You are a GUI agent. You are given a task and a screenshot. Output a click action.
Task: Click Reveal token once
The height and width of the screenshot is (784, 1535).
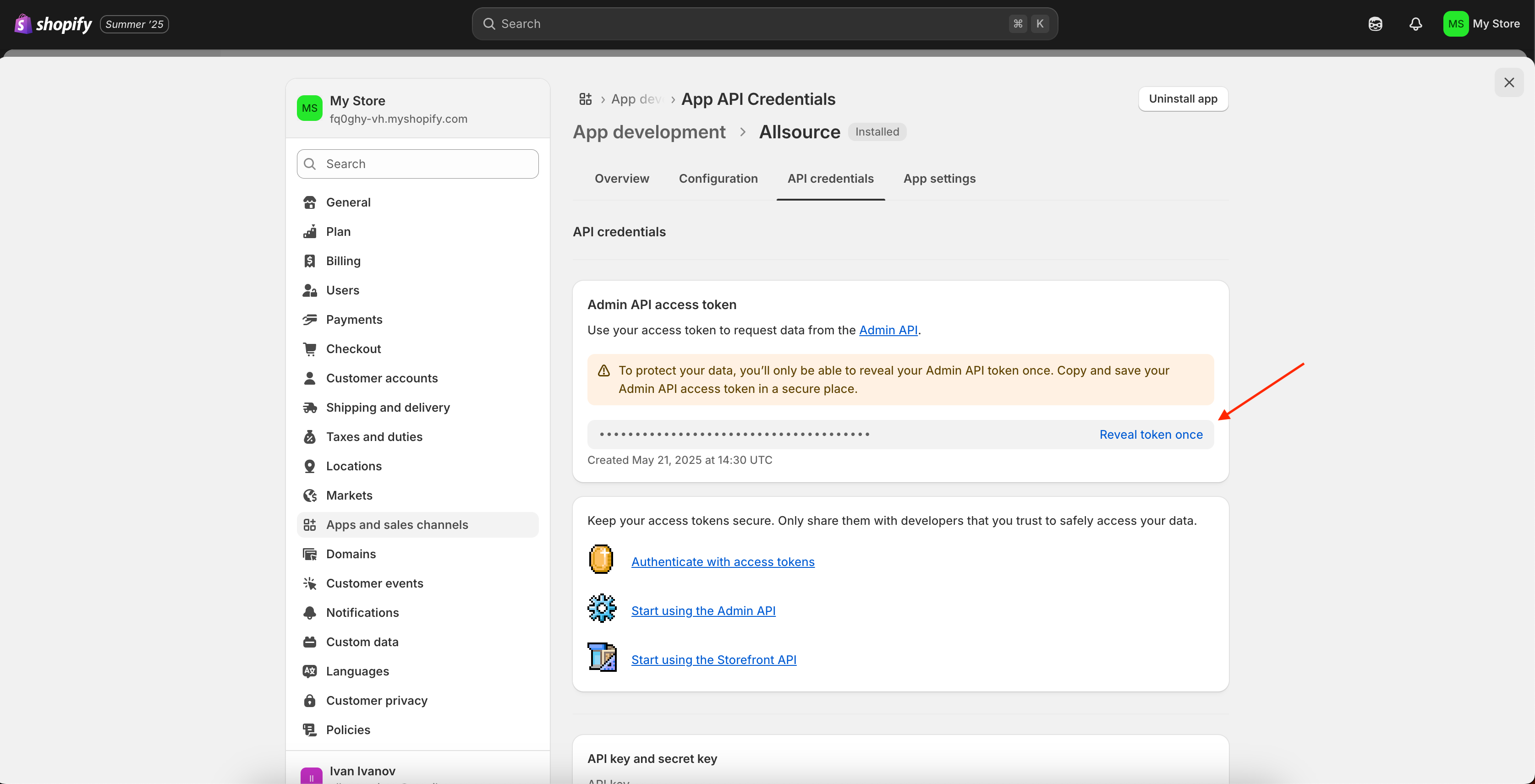(x=1151, y=434)
